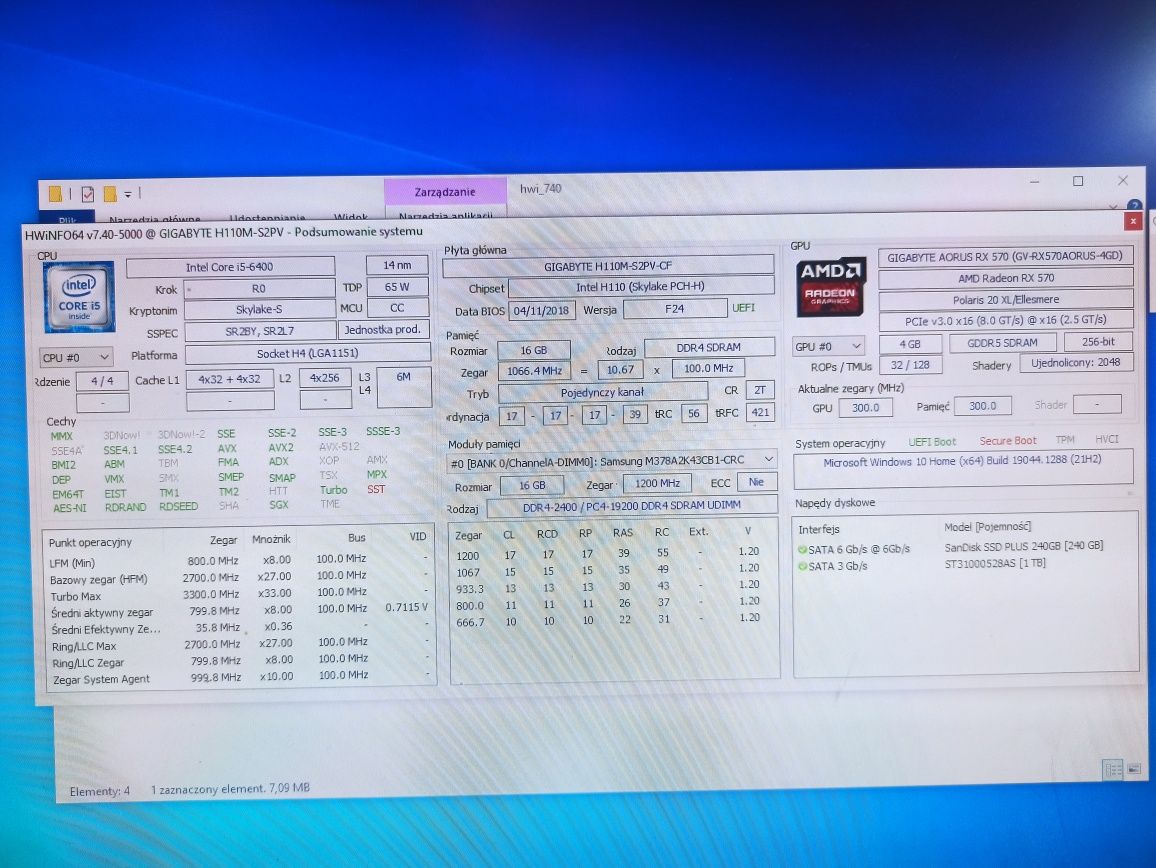Open the Zarządzanie ribbon tab
The height and width of the screenshot is (868, 1156).
tap(445, 192)
